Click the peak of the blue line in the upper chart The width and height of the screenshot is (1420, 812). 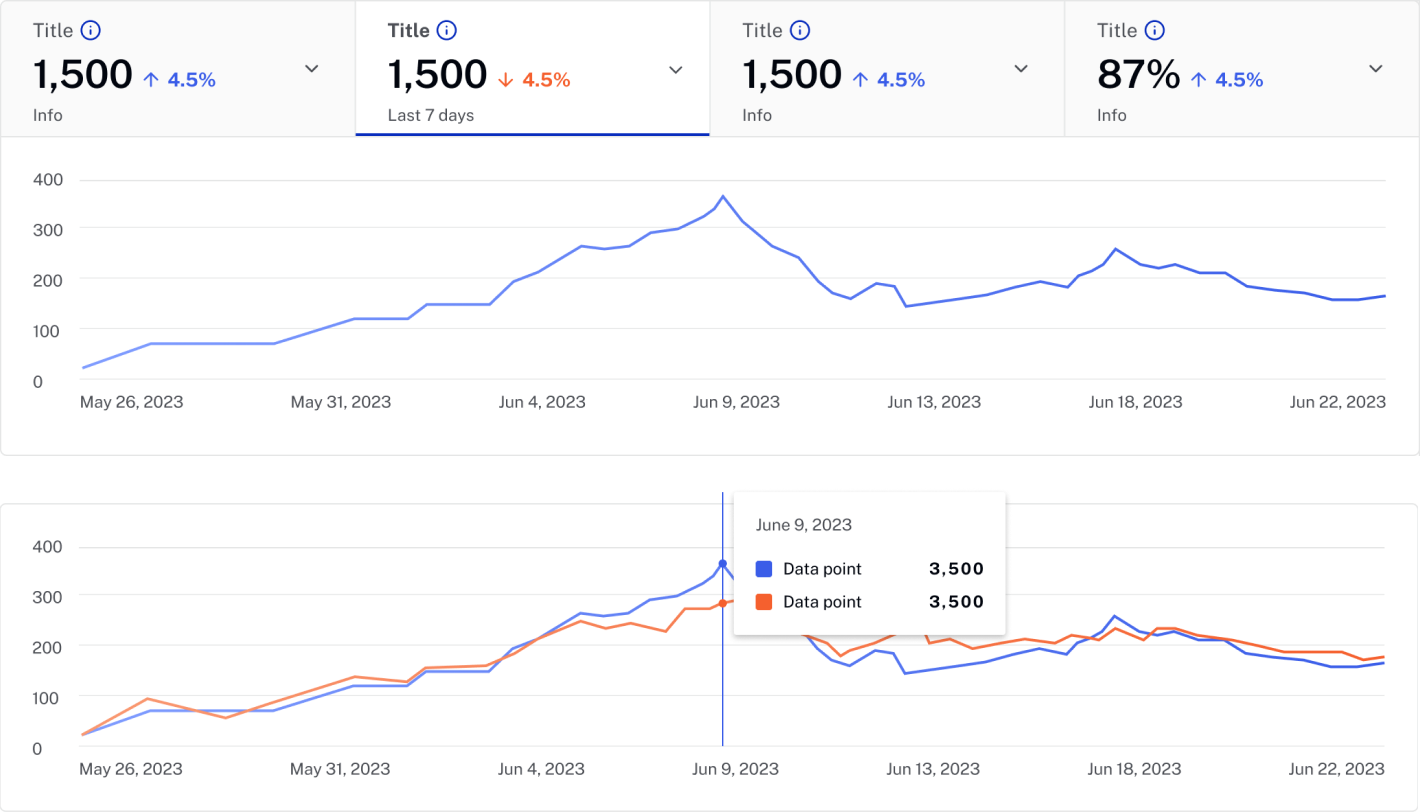tap(723, 196)
